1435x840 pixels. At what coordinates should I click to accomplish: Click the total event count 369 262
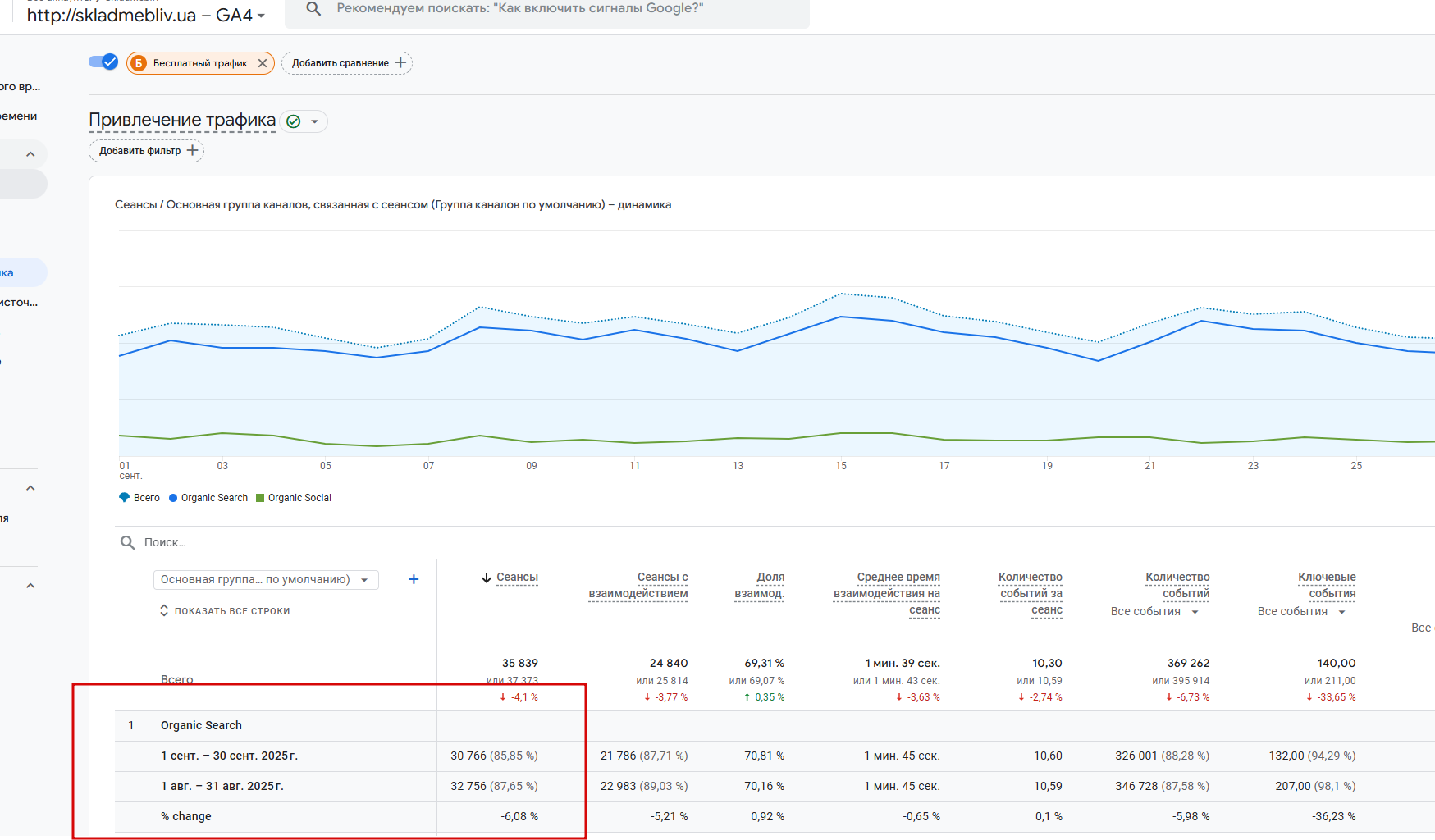point(1189,664)
